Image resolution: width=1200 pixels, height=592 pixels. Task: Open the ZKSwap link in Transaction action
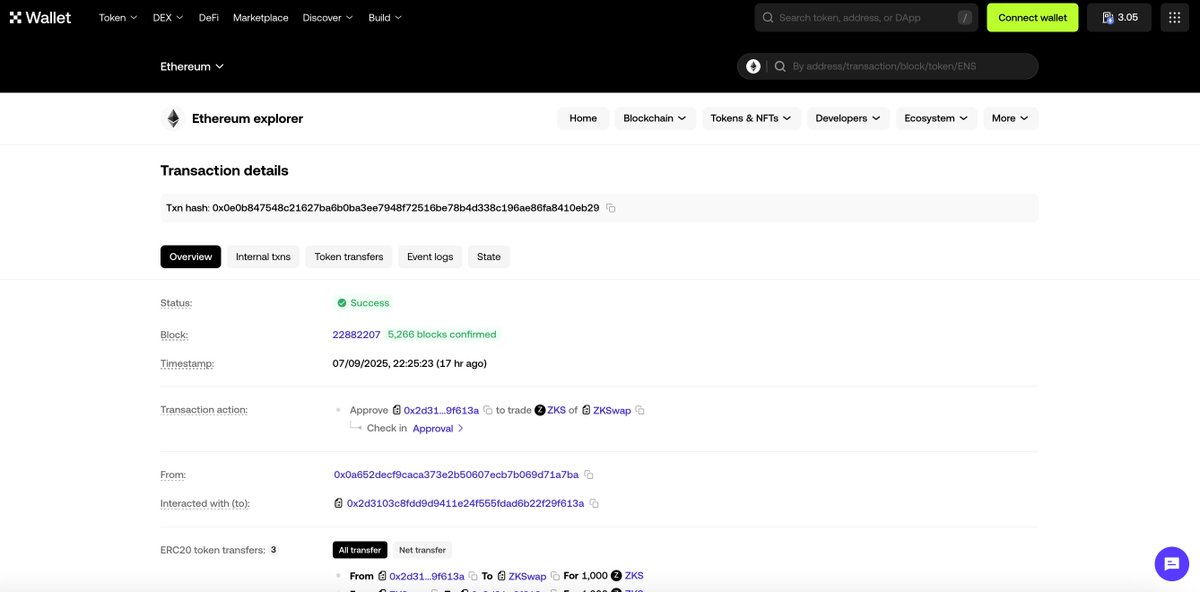point(612,410)
